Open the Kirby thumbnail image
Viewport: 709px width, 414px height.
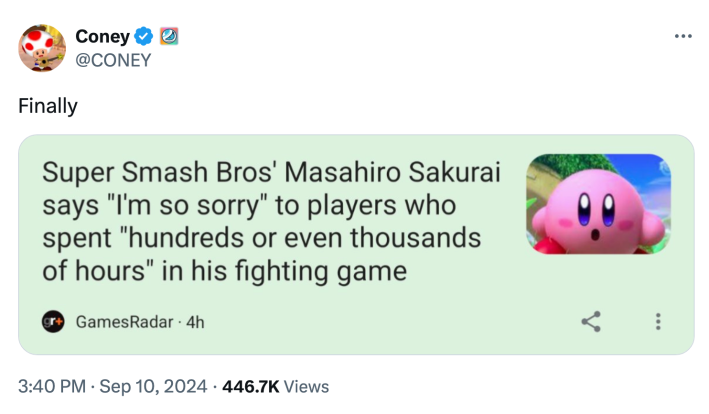(x=598, y=203)
